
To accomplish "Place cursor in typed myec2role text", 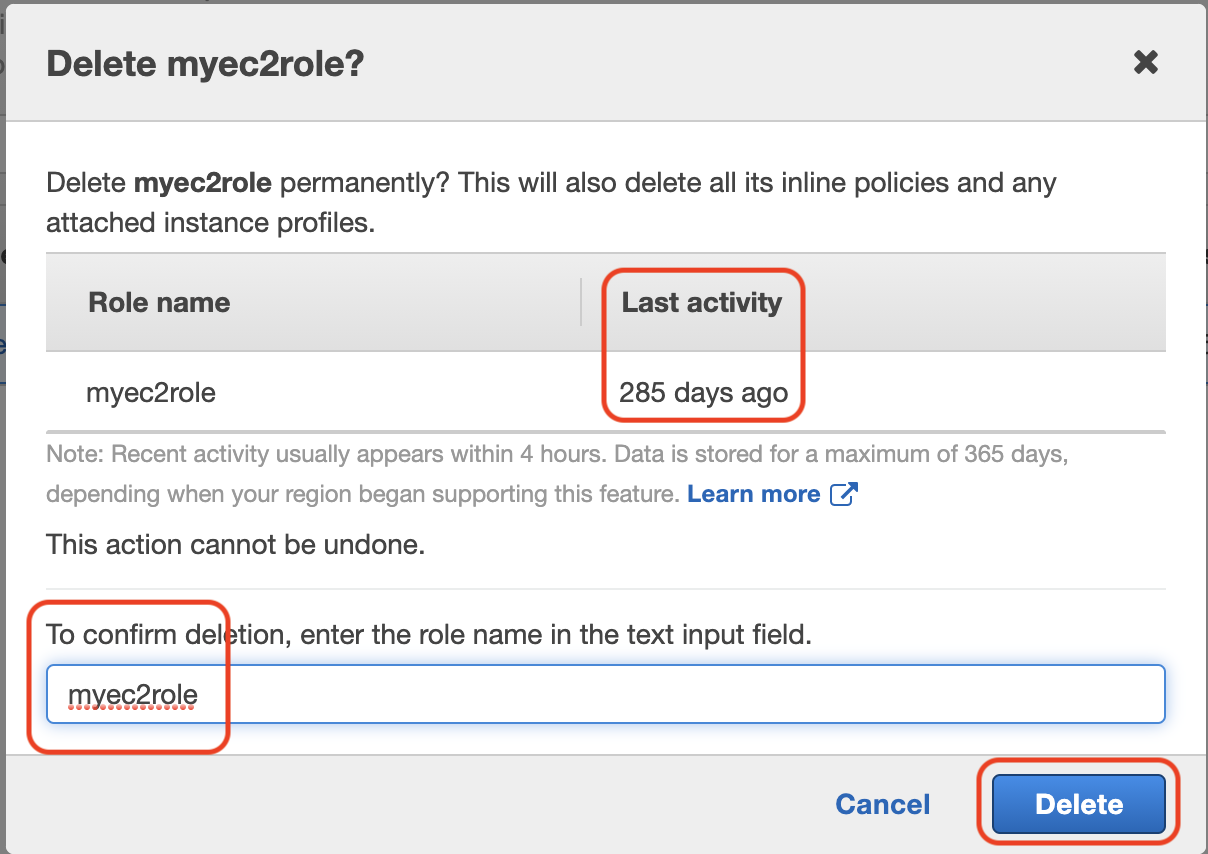I will tap(133, 694).
